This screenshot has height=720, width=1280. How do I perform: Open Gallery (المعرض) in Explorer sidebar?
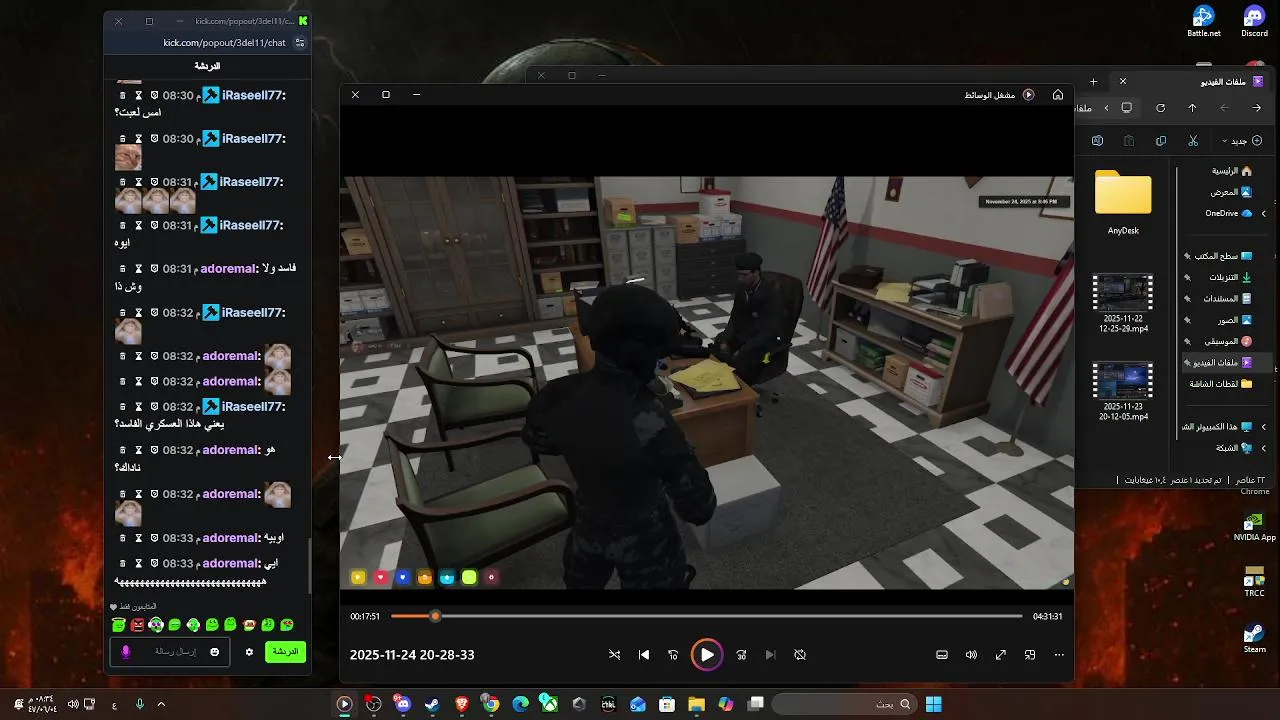[x=1230, y=192]
